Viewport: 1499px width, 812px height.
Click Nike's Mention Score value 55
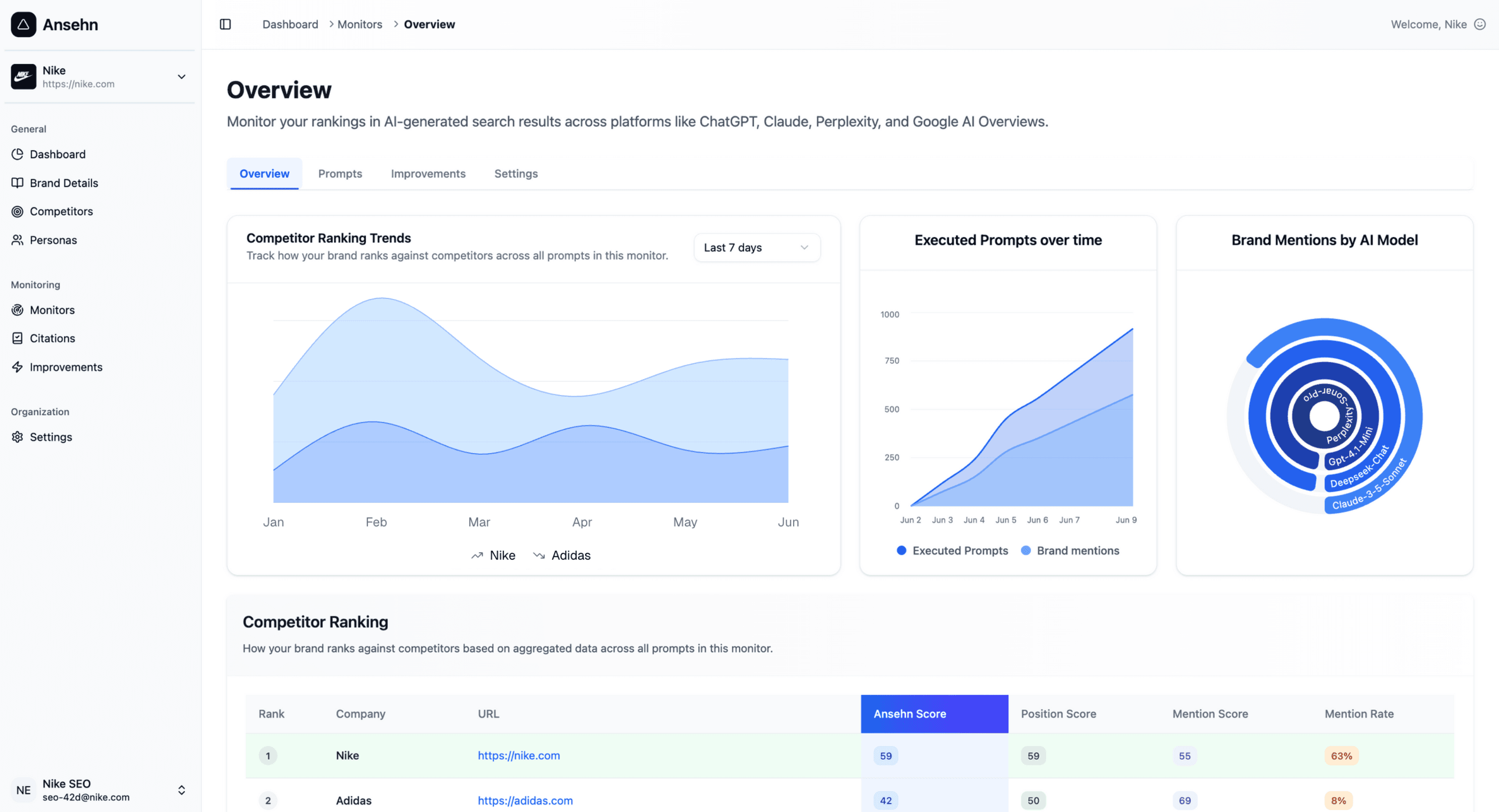click(1185, 755)
